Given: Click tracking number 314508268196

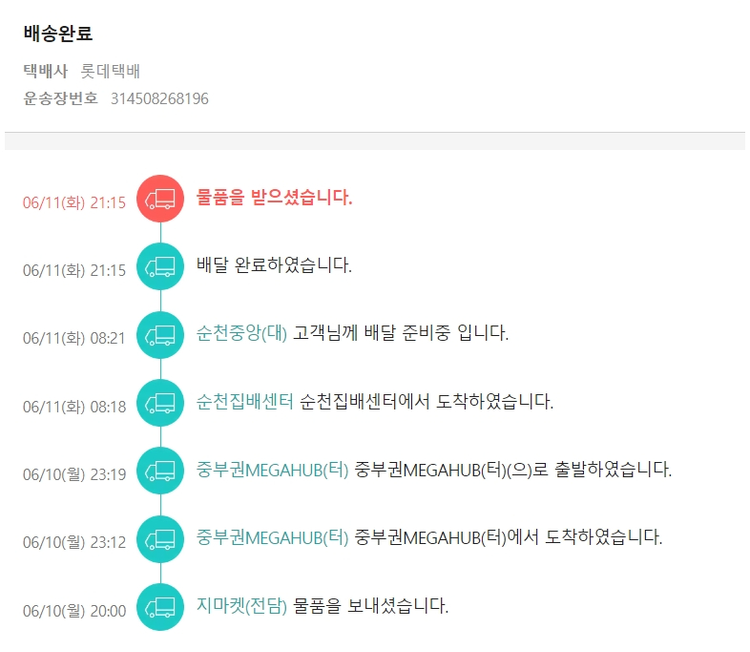Looking at the screenshot, I should [x=159, y=98].
